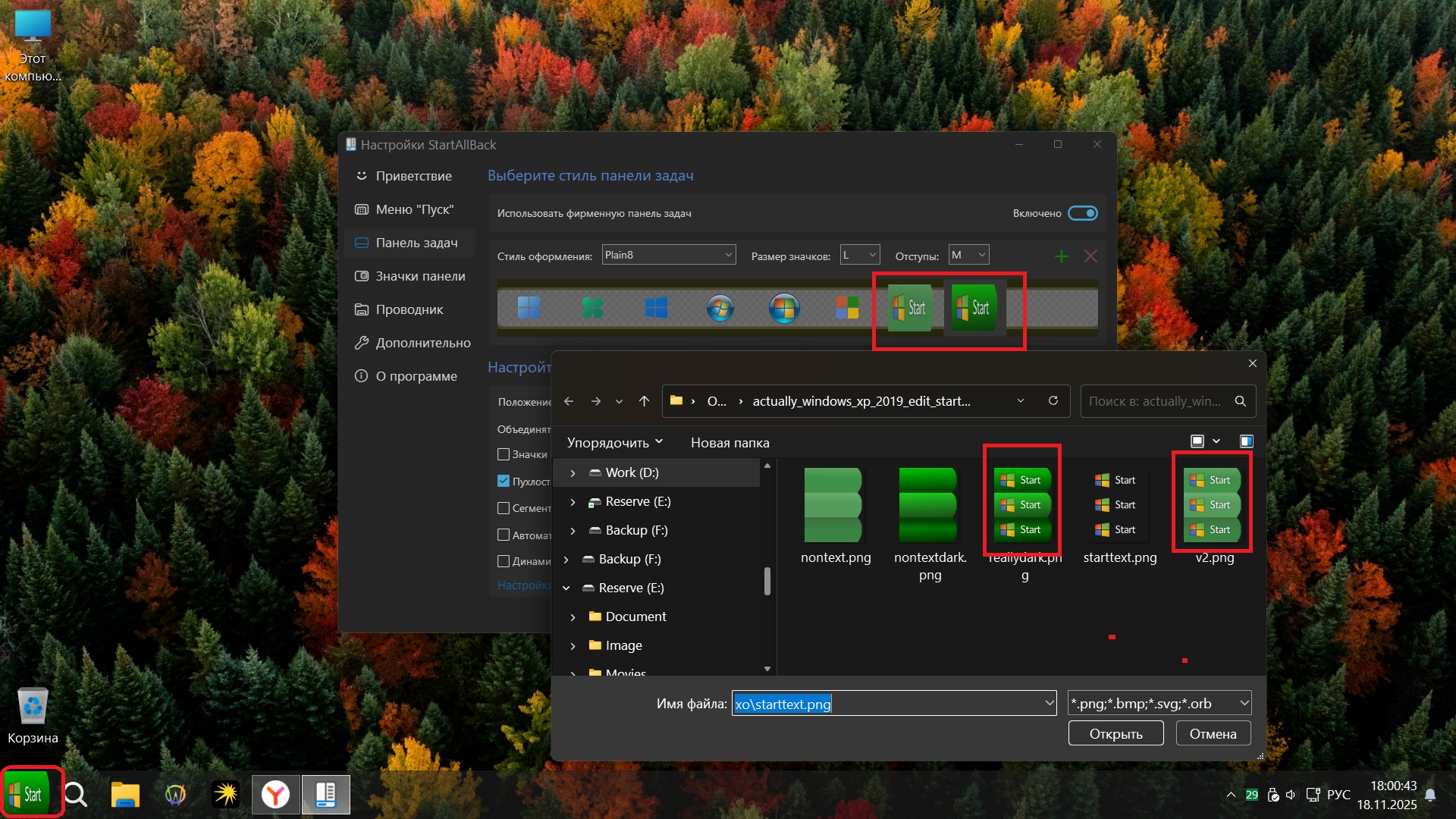Image resolution: width=1456 pixels, height=819 pixels.
Task: Click the Открыть button
Action: tap(1116, 733)
